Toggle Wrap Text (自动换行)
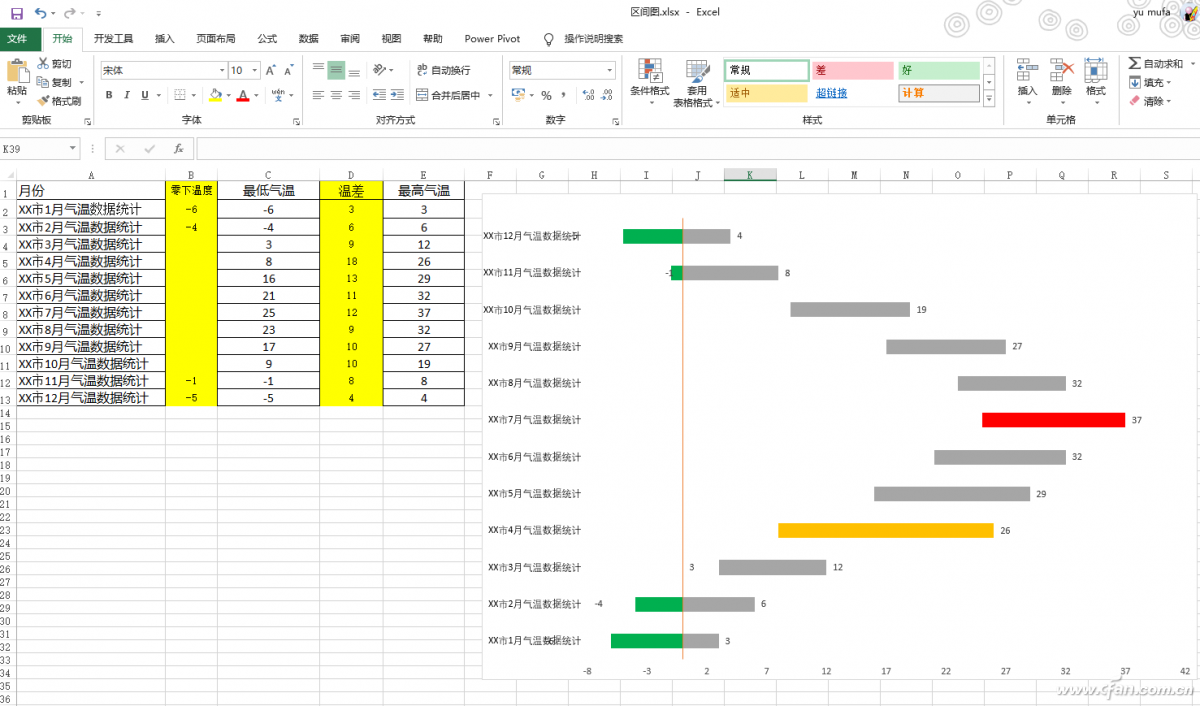This screenshot has width=1200, height=706. 442,70
